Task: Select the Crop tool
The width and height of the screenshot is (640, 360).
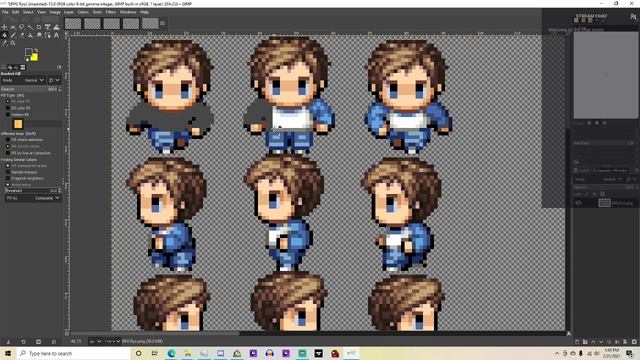Action: (39, 27)
